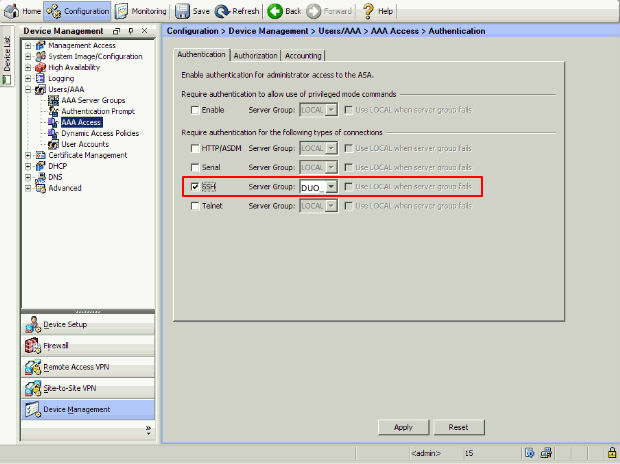Click the Apply button
620x464 pixels.
tap(403, 427)
